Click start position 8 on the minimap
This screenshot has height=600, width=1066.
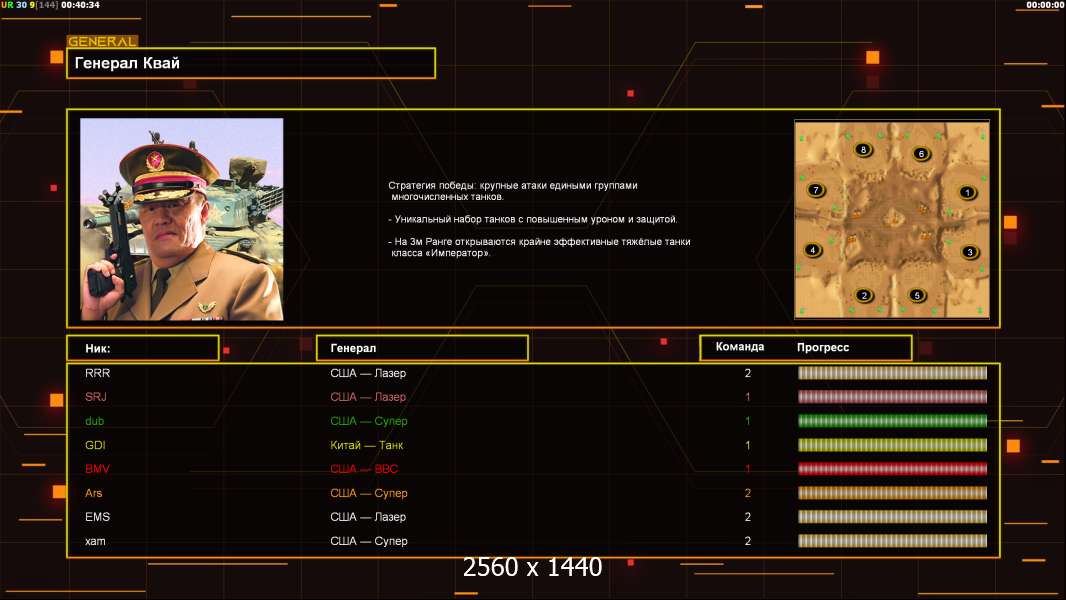coord(864,150)
